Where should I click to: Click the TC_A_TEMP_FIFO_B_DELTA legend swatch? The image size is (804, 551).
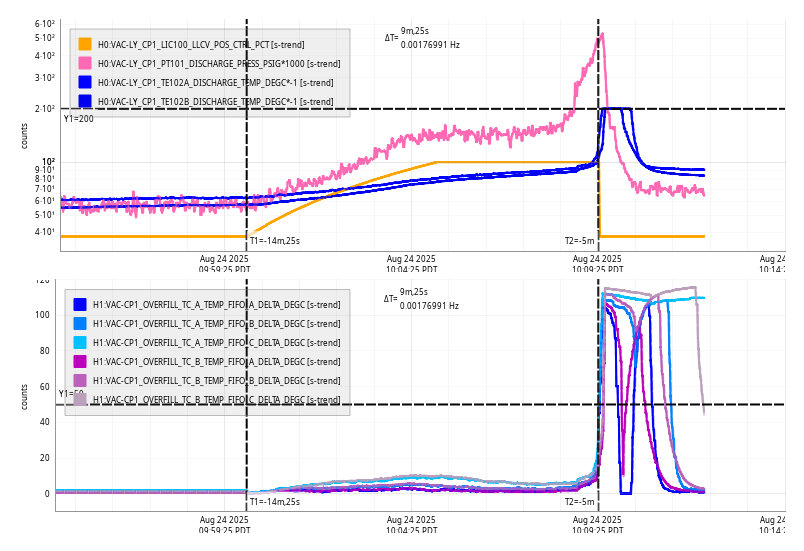[x=80, y=323]
